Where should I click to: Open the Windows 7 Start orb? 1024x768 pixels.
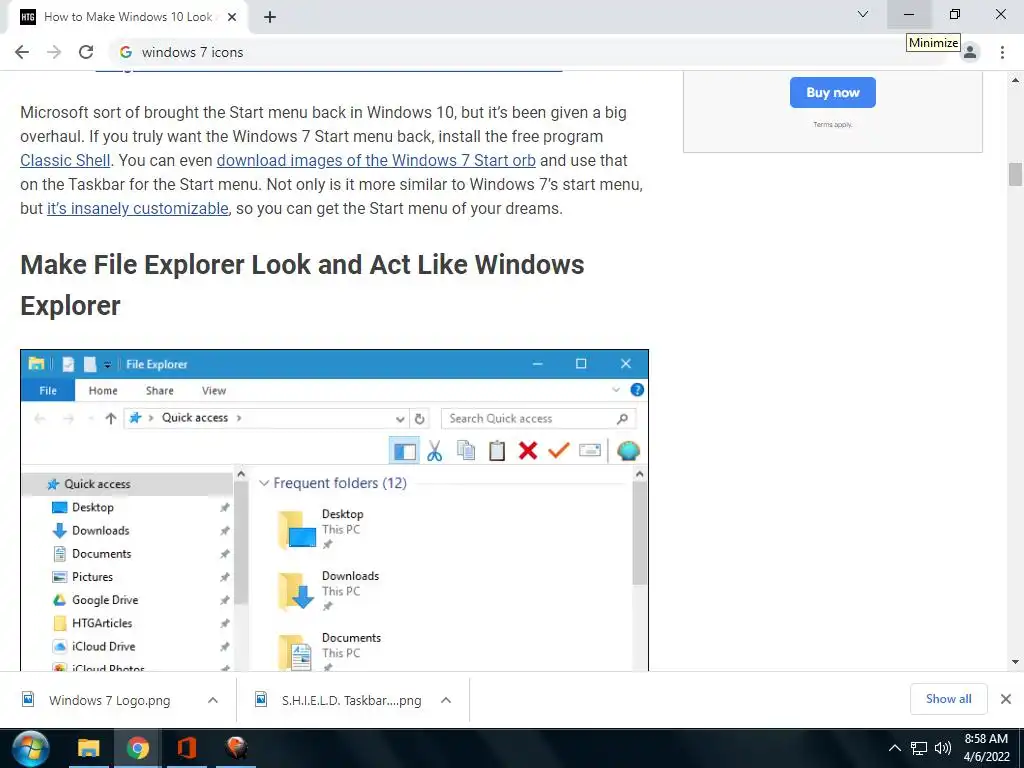30,748
